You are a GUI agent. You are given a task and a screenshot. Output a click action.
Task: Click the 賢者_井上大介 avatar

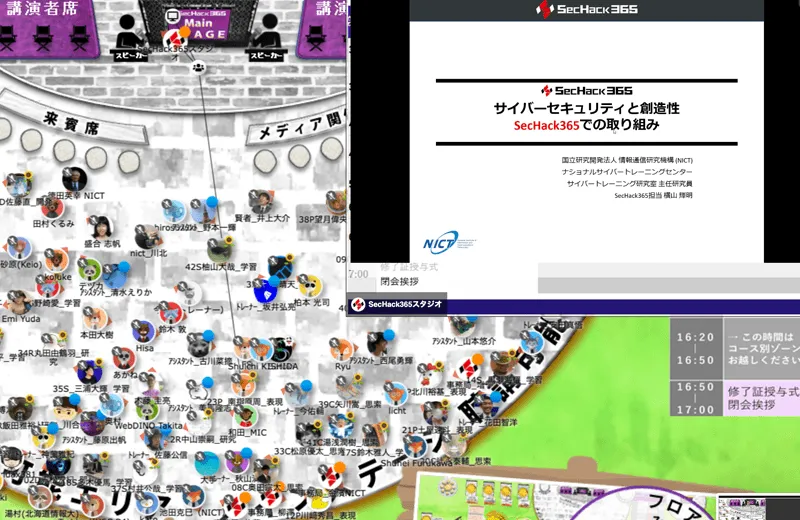click(261, 202)
